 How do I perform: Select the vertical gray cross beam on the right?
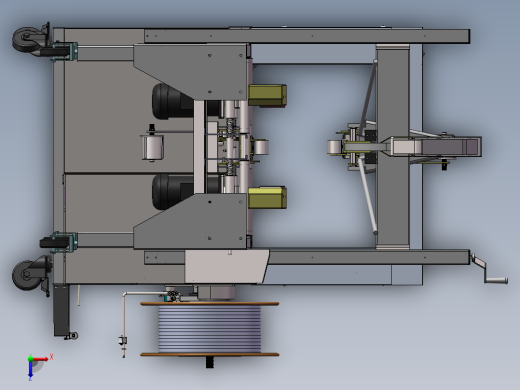pyautogui.click(x=393, y=147)
